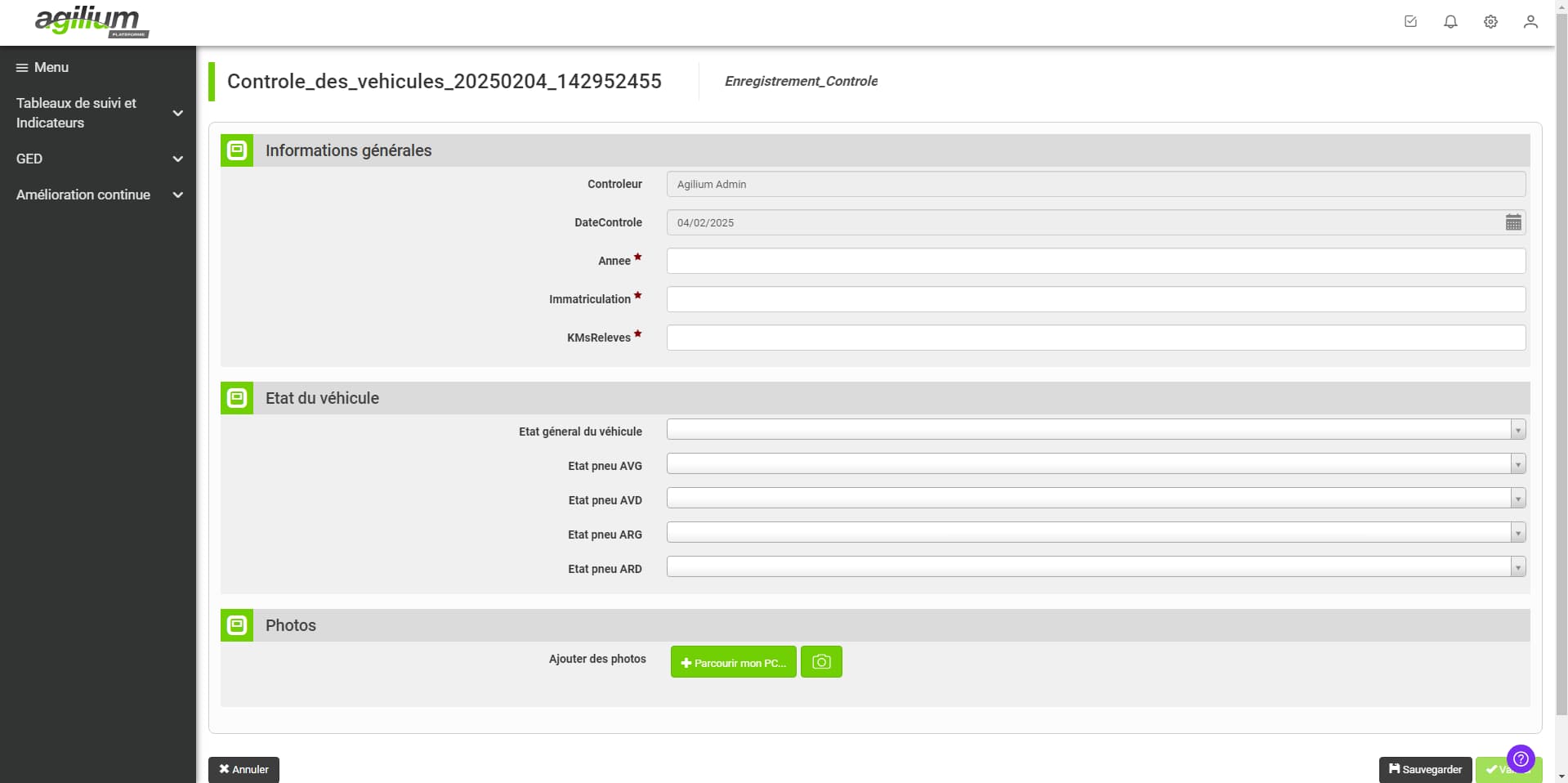The image size is (1568, 783).
Task: Click the Etat du véhicule heading
Action: 322,398
